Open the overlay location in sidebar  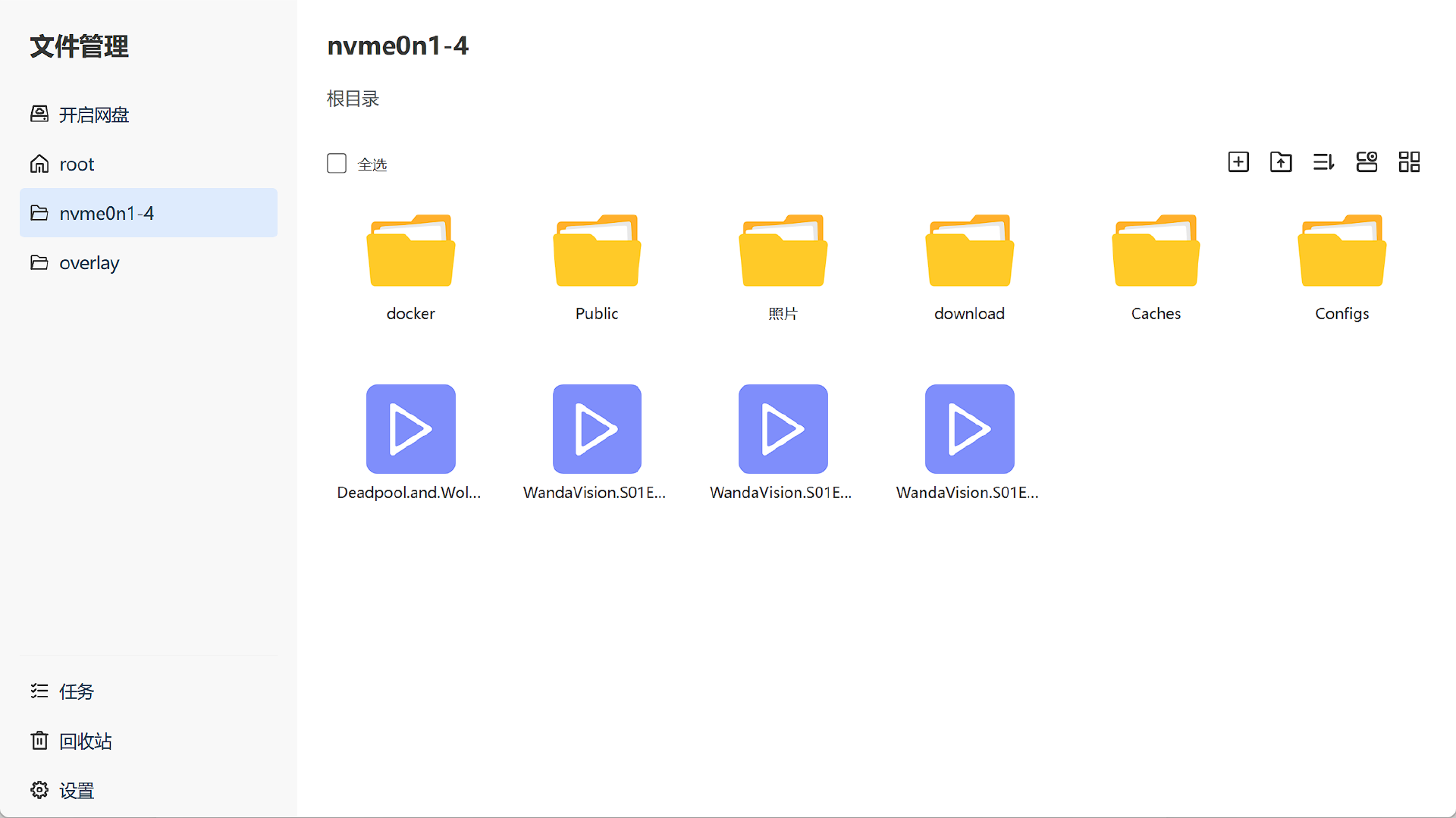(x=89, y=262)
